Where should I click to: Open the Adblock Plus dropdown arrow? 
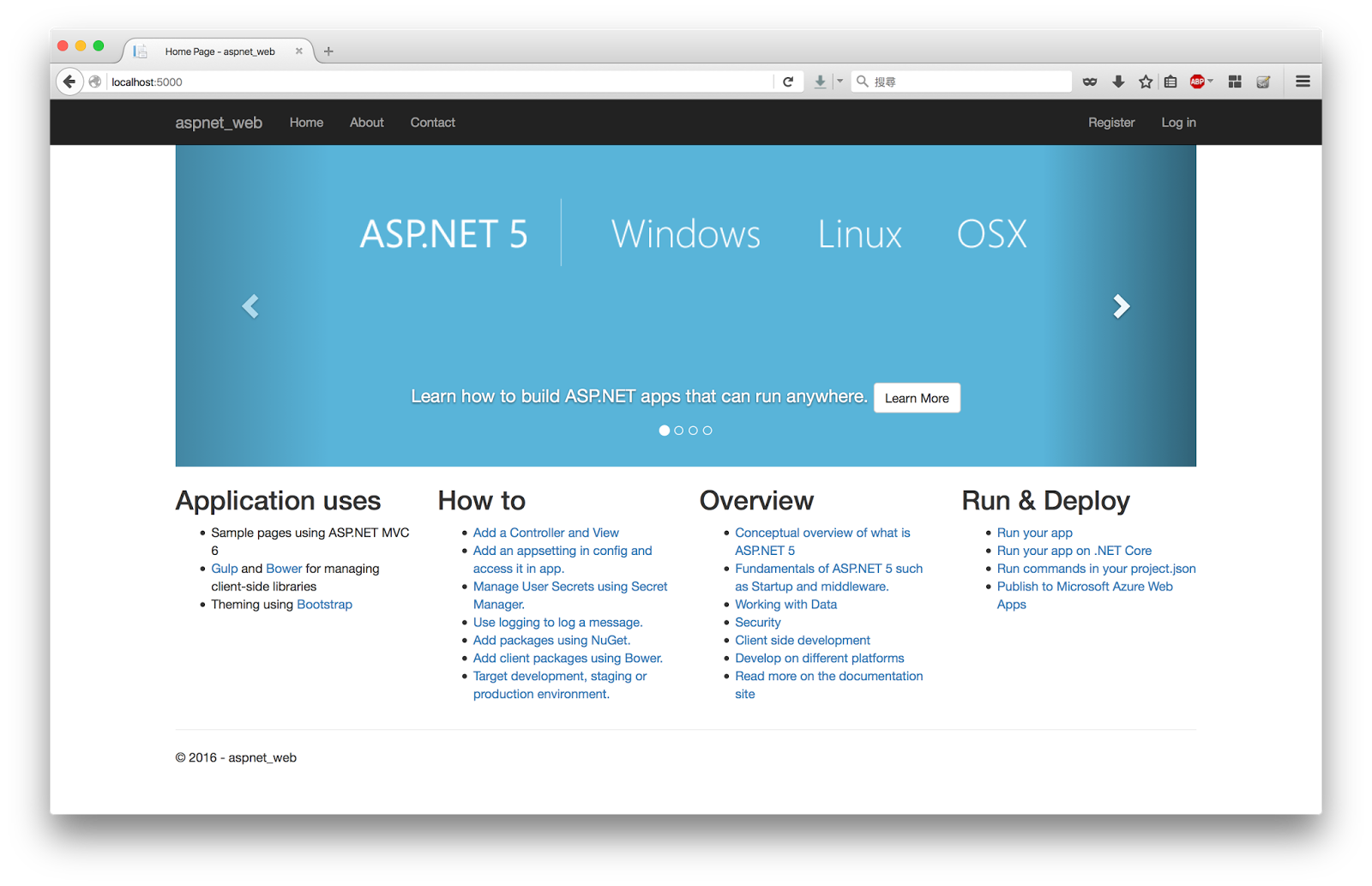pyautogui.click(x=1210, y=81)
